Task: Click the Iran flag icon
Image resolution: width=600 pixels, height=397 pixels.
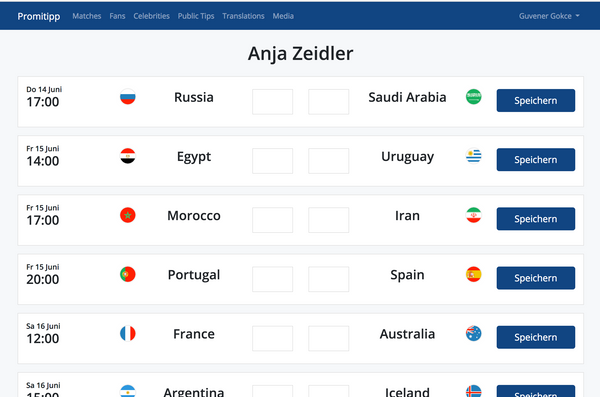Action: (x=474, y=215)
